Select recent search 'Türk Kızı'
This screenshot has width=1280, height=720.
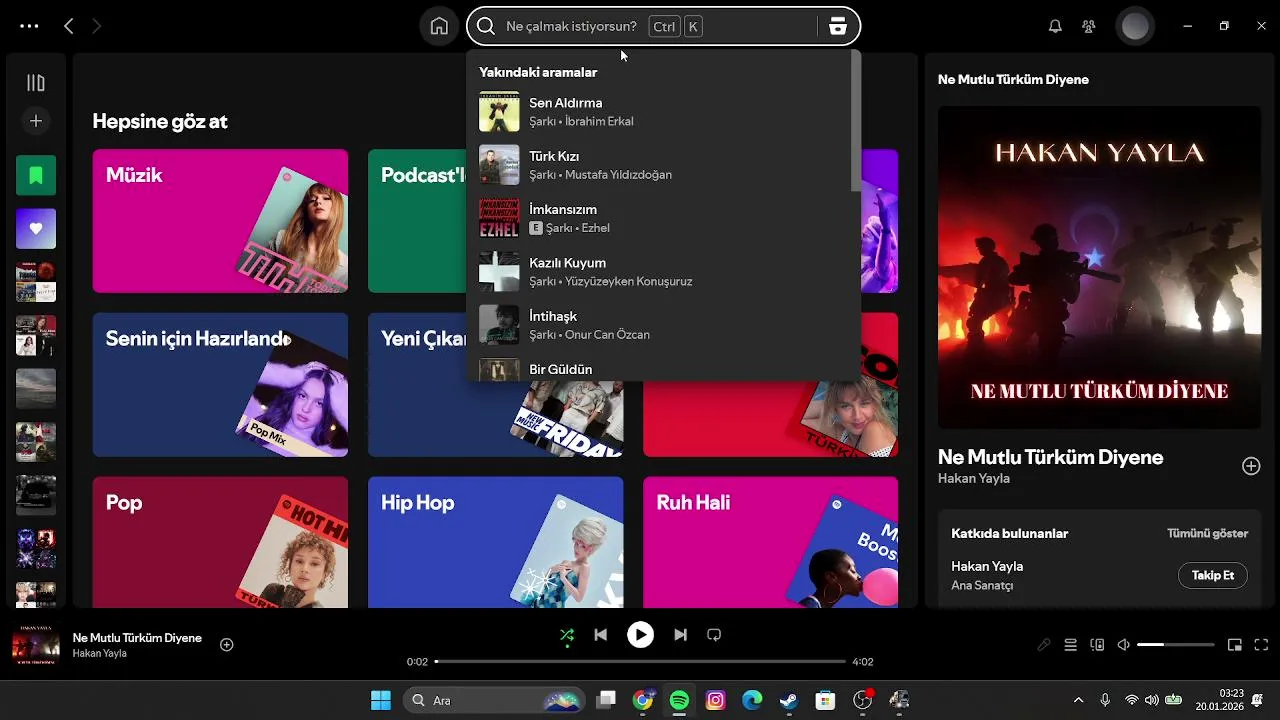coord(662,165)
